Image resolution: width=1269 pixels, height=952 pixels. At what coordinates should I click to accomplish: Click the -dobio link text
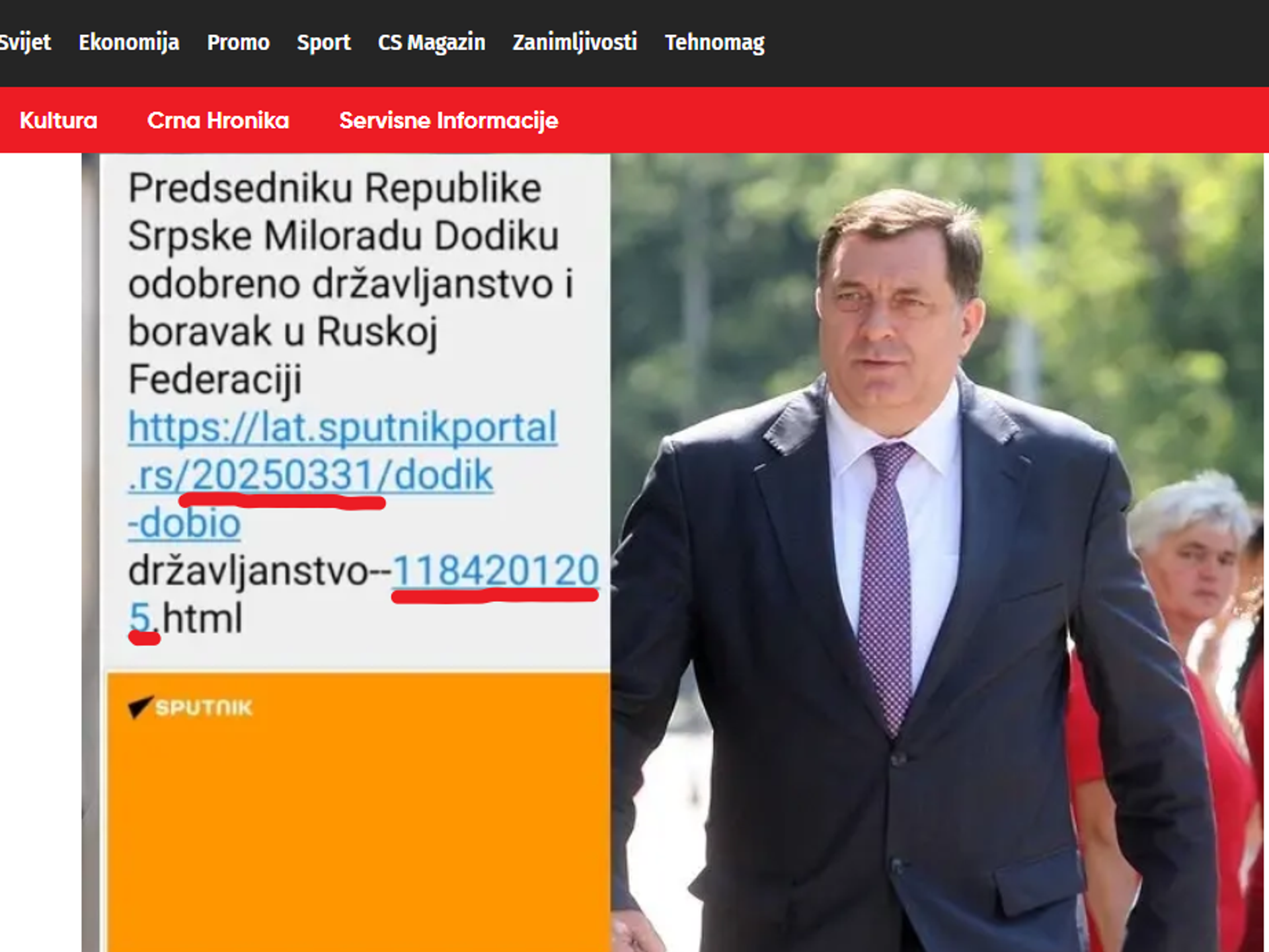184,523
